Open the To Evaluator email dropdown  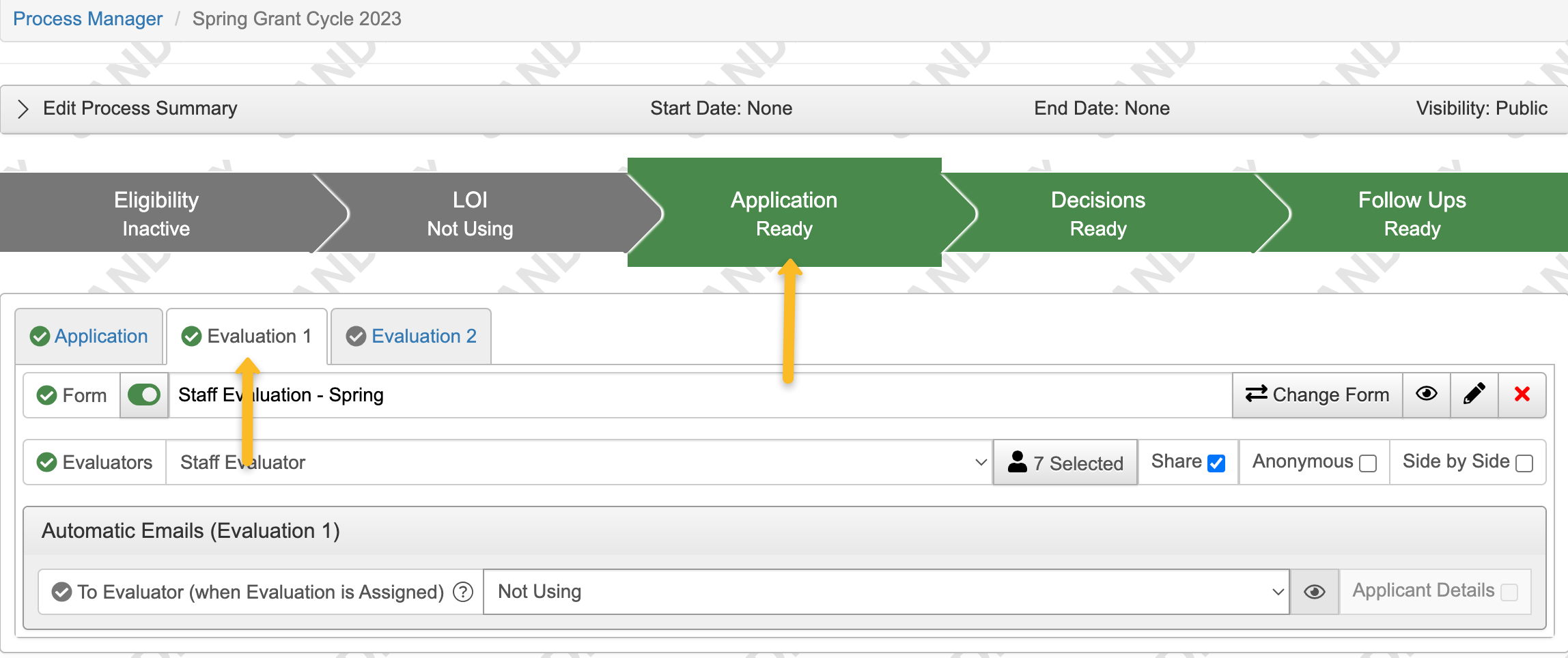(x=1276, y=592)
